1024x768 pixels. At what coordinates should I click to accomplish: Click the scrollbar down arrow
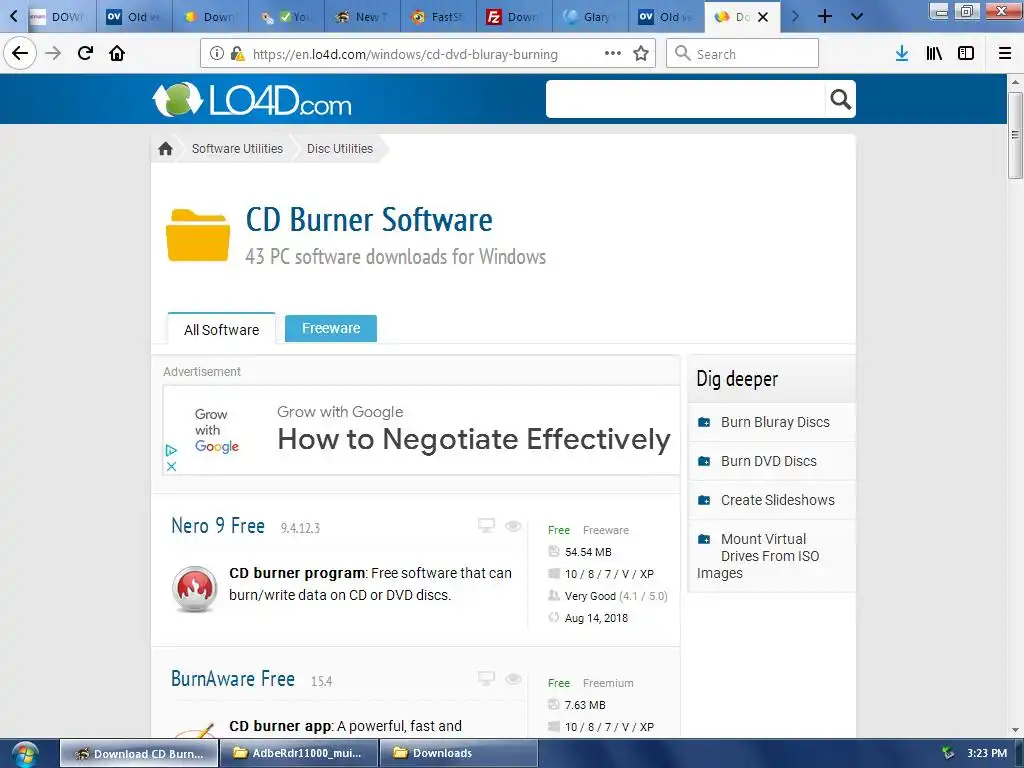tap(1015, 730)
